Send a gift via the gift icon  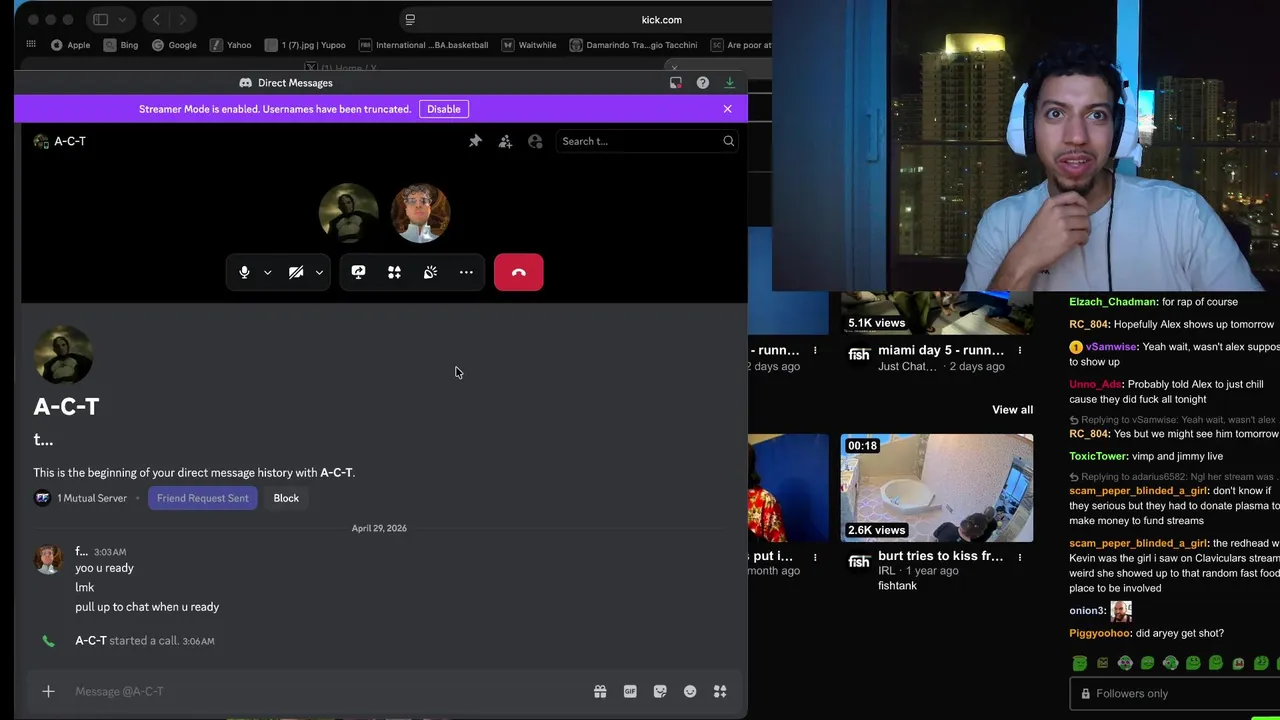coord(600,691)
